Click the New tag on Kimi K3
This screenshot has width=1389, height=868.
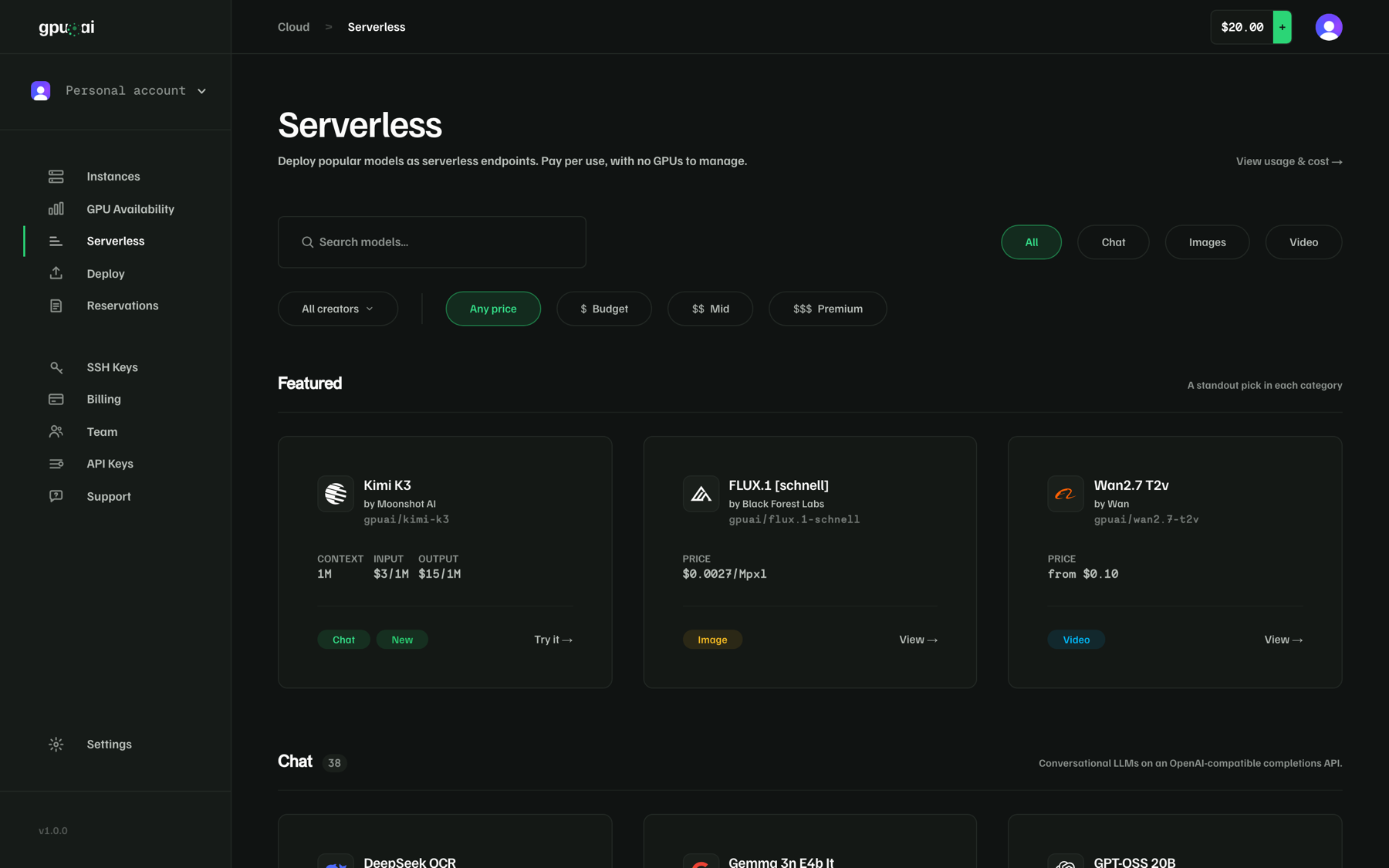tap(402, 640)
